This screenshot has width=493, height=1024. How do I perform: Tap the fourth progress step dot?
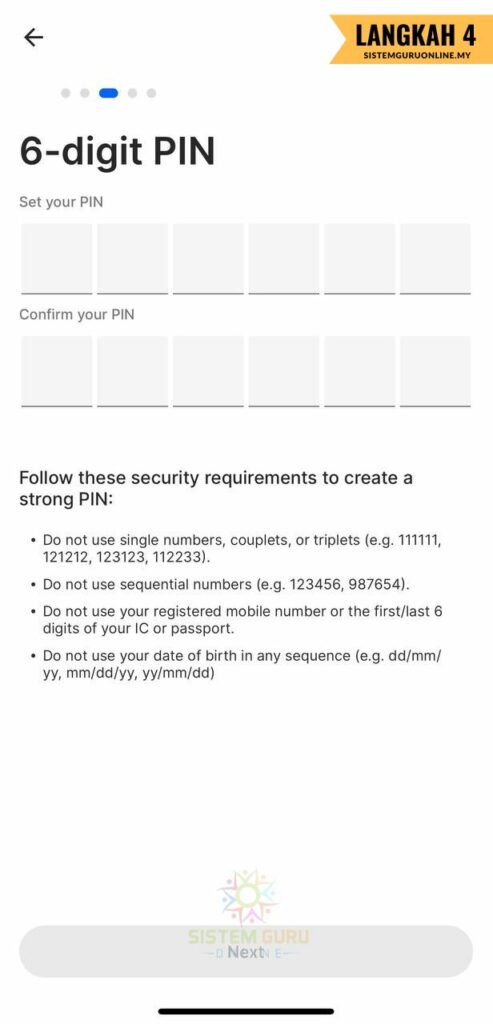point(133,93)
